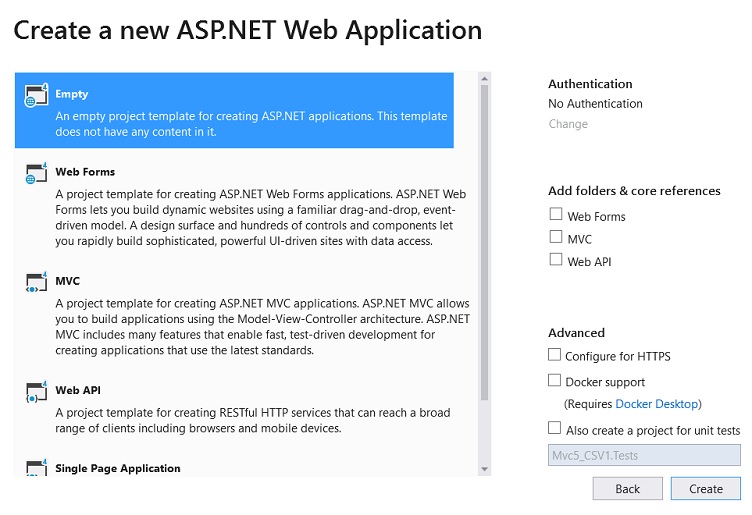Tick the Web API references checkbox
Image resolution: width=752 pixels, height=515 pixels.
coord(556,259)
